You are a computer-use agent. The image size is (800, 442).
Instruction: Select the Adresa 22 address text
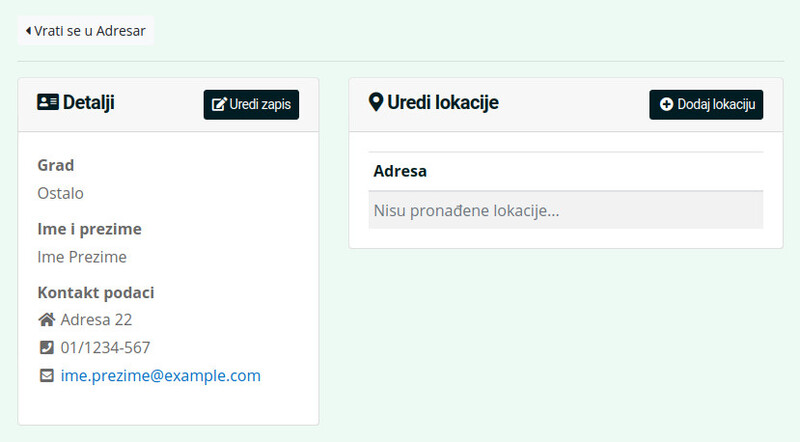pyautogui.click(x=96, y=320)
